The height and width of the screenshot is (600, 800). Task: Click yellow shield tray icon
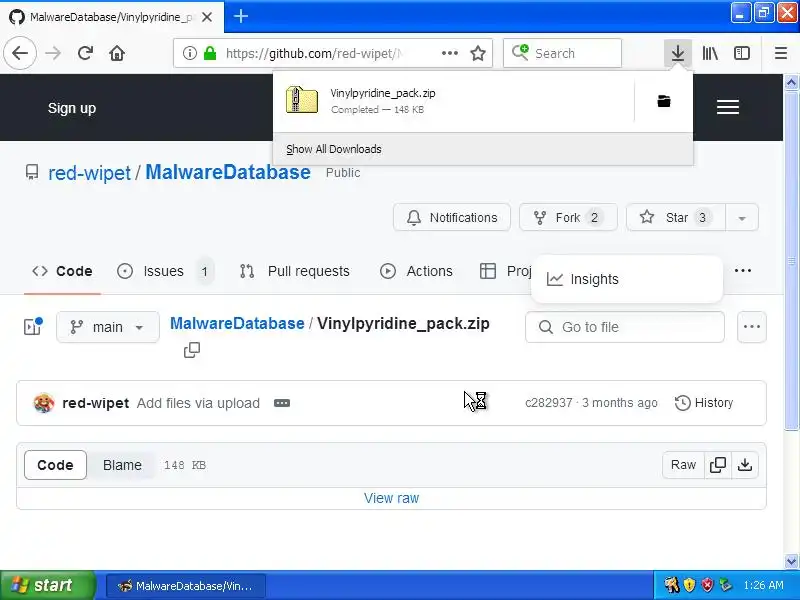(689, 585)
